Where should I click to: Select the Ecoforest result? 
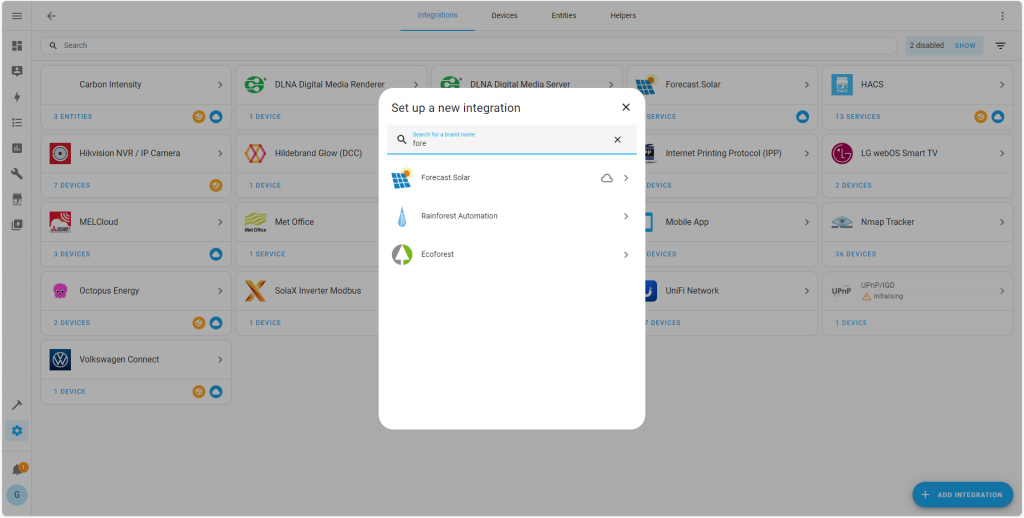511,255
